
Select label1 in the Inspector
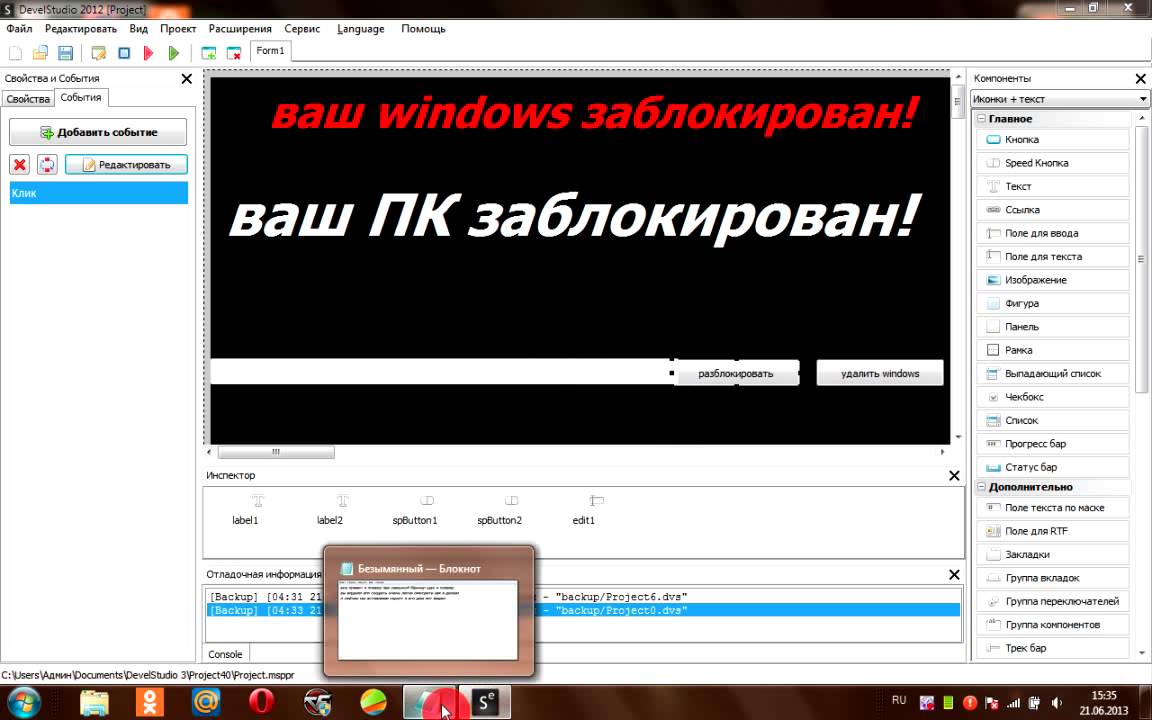click(245, 510)
